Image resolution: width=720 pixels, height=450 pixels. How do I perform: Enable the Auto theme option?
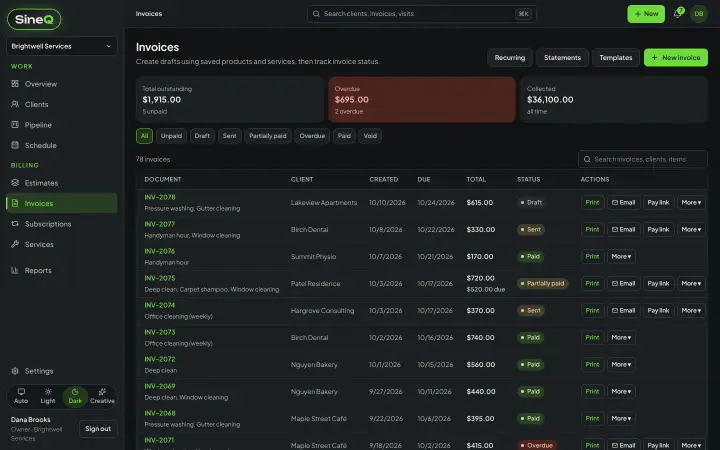pos(21,396)
